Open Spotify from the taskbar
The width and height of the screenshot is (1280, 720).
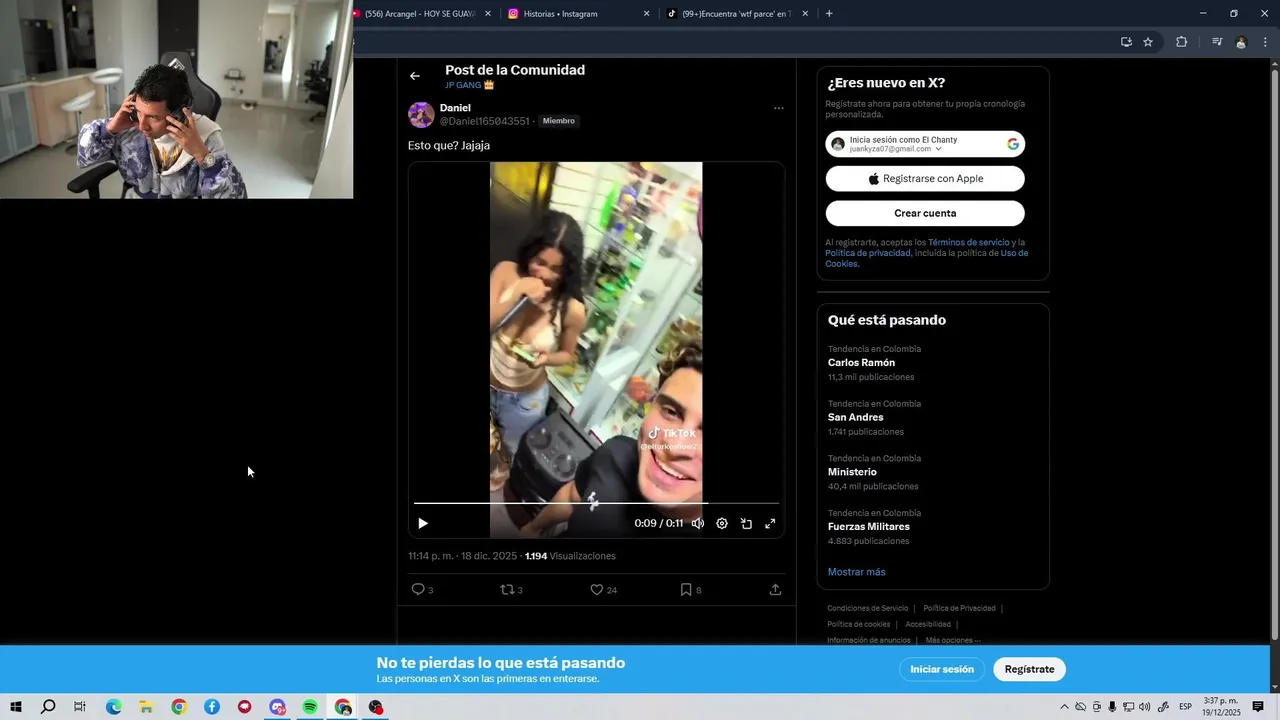pyautogui.click(x=310, y=707)
